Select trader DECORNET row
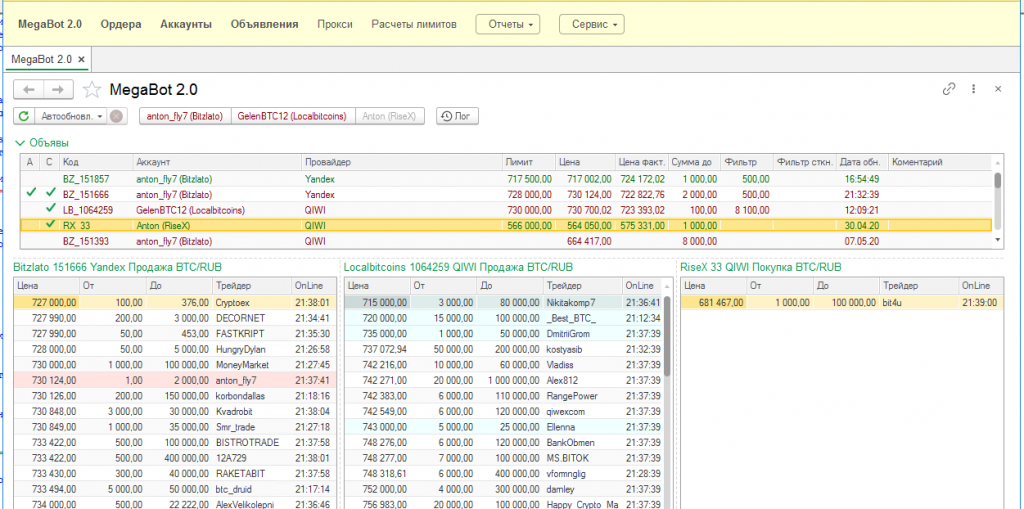 click(175, 318)
